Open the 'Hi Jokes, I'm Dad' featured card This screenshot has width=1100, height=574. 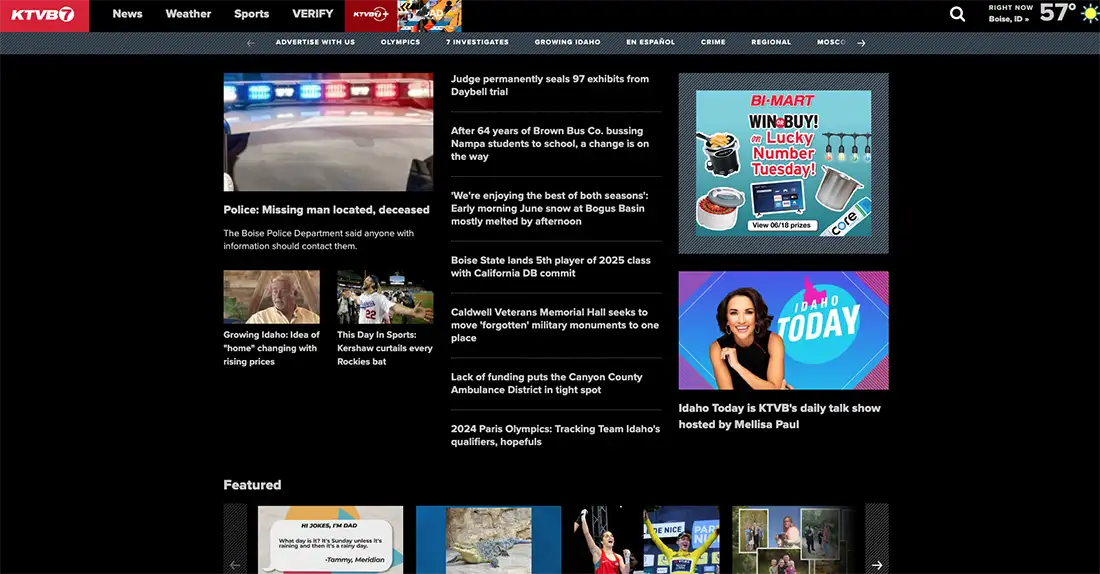pyautogui.click(x=330, y=540)
